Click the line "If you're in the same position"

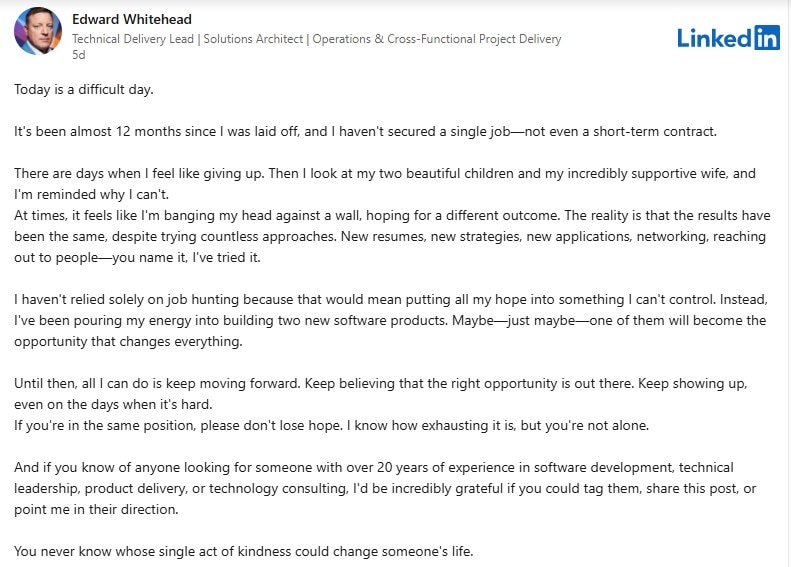[x=331, y=425]
